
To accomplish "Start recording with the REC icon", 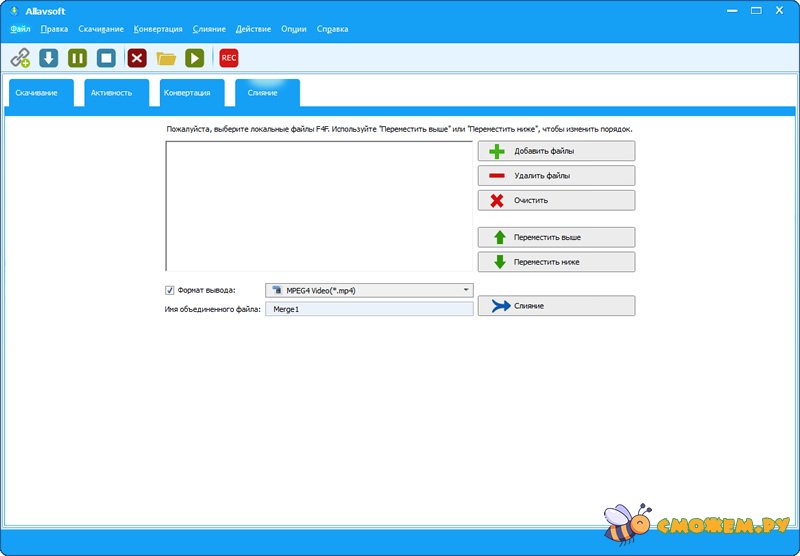I will (x=229, y=58).
